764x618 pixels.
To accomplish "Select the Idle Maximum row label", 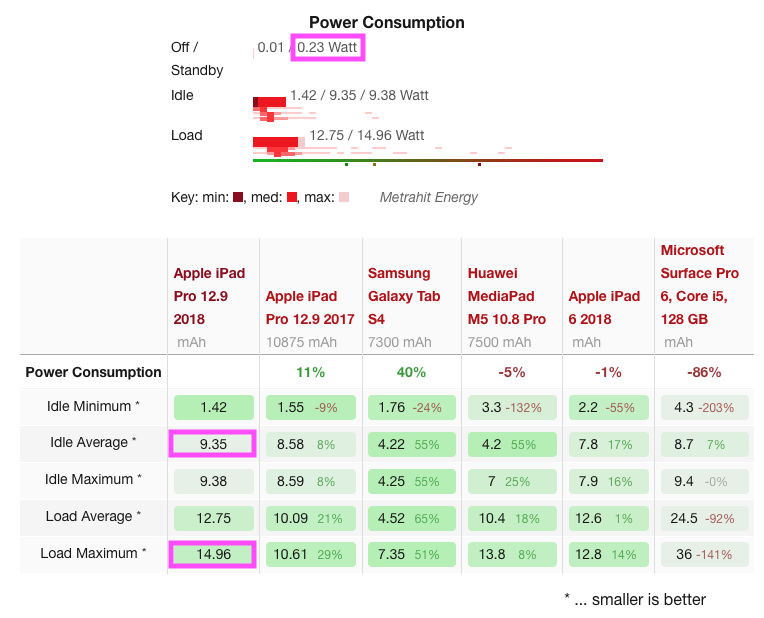I will (93, 480).
